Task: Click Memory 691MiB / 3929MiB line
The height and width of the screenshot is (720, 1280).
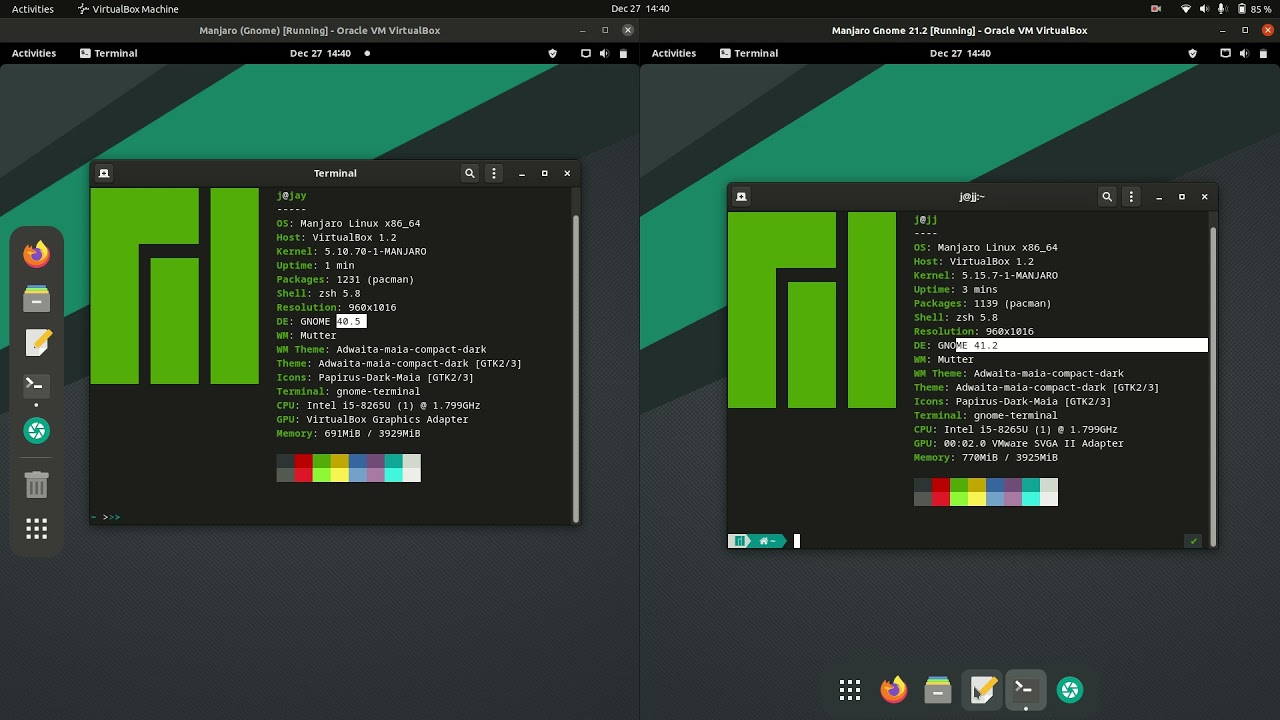Action: [x=348, y=434]
